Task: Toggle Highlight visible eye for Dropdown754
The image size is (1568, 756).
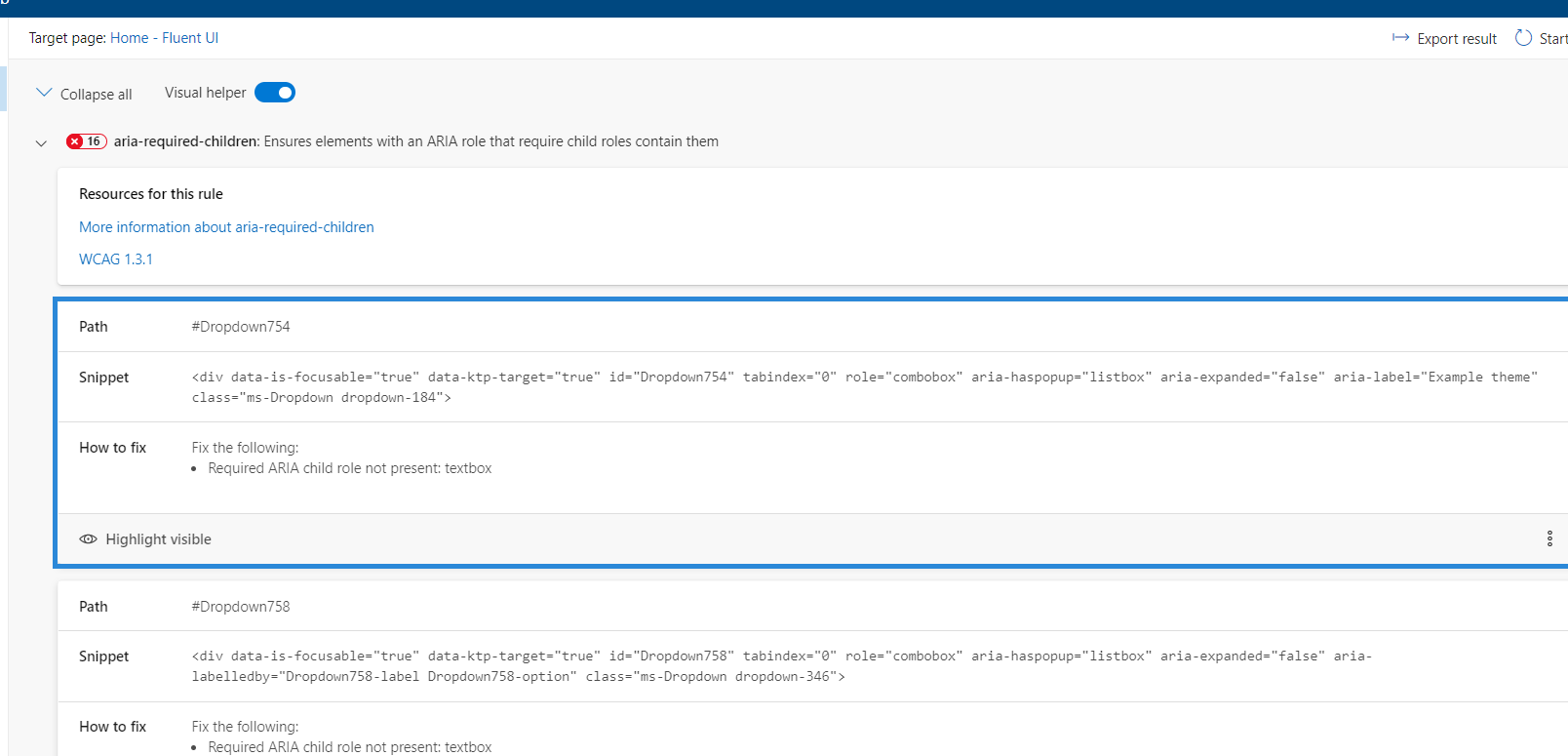Action: pyautogui.click(x=88, y=539)
